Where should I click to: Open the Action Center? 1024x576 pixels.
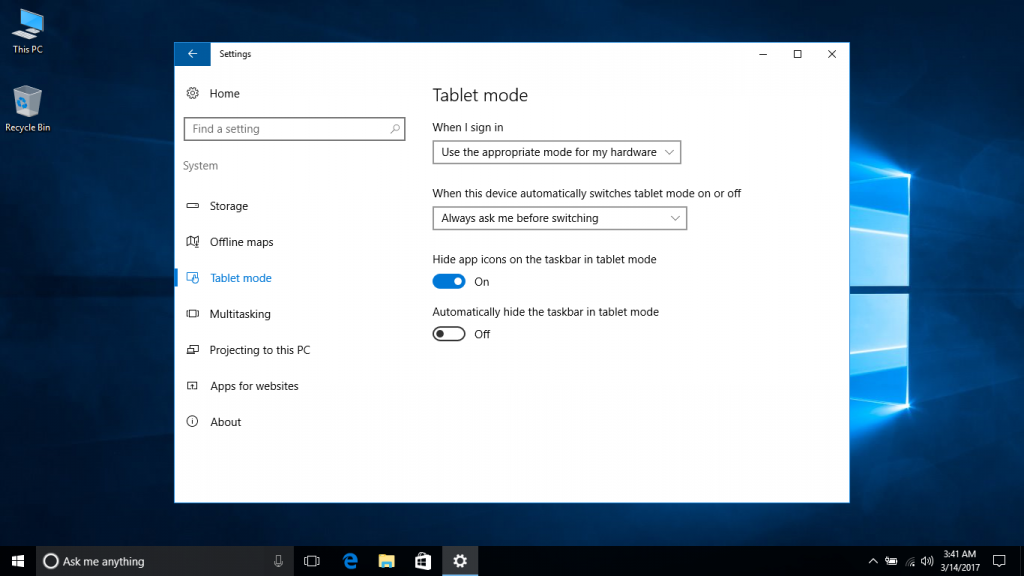[x=999, y=561]
